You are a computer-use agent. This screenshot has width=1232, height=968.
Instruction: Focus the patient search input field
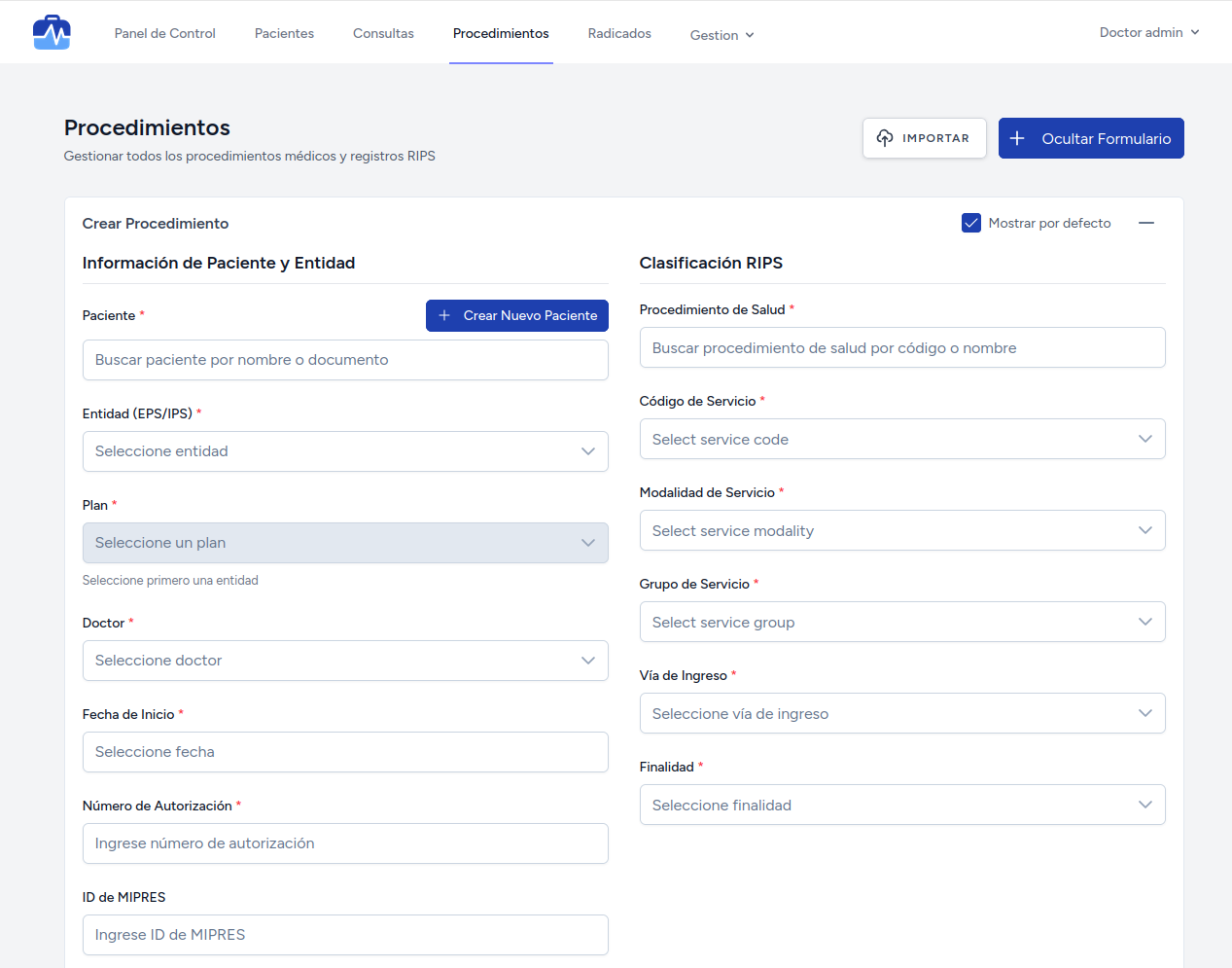[x=345, y=360]
